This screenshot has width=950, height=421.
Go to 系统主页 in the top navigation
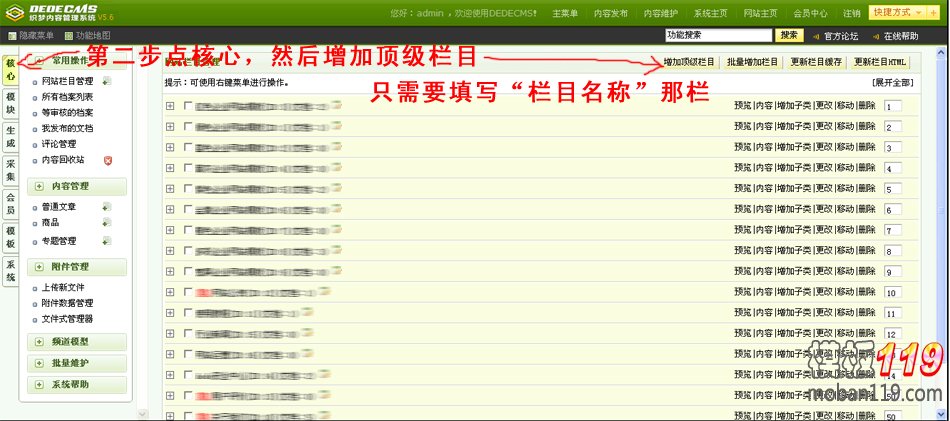711,13
